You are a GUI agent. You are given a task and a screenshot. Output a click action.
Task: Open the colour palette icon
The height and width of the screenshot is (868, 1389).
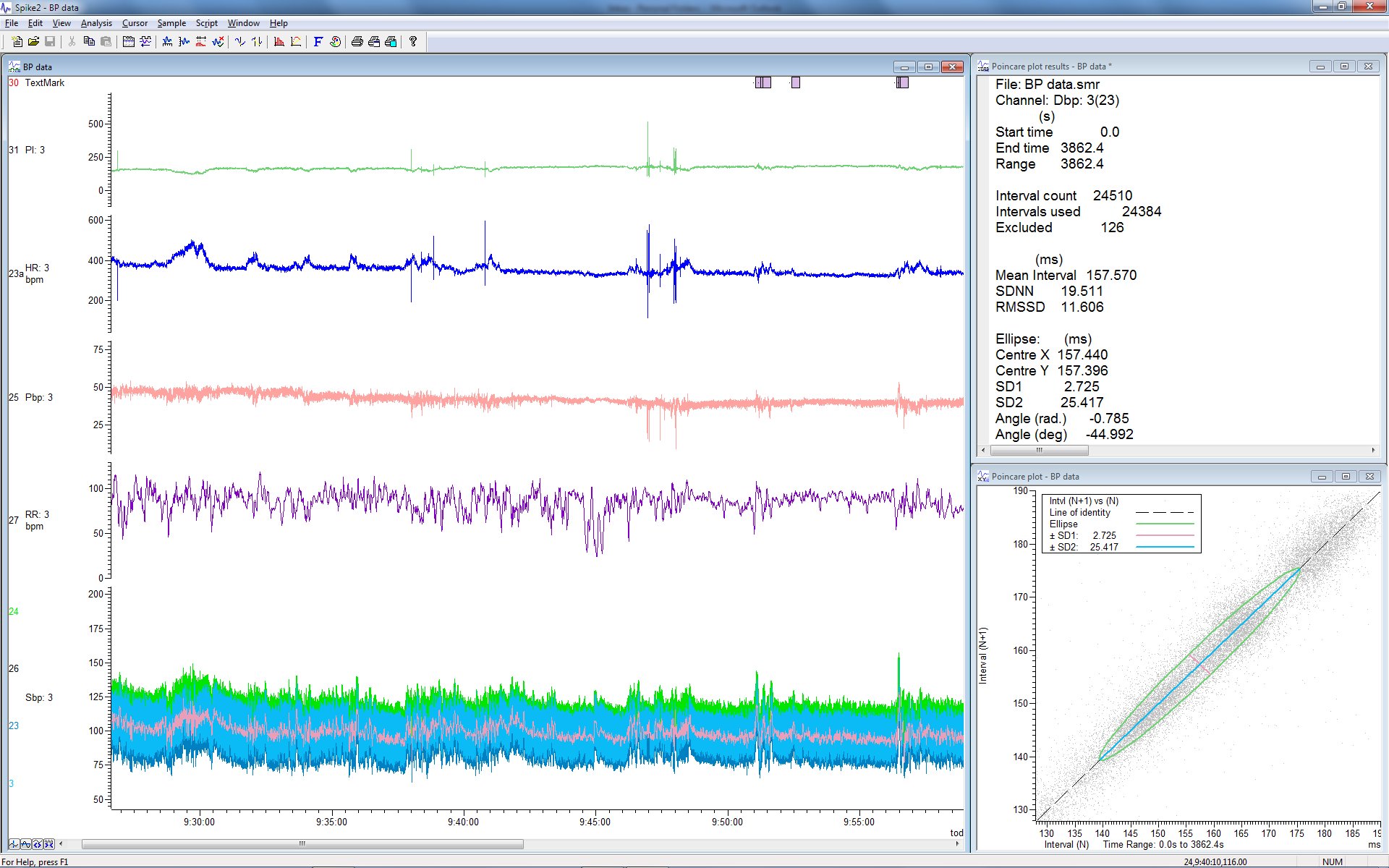(x=334, y=41)
